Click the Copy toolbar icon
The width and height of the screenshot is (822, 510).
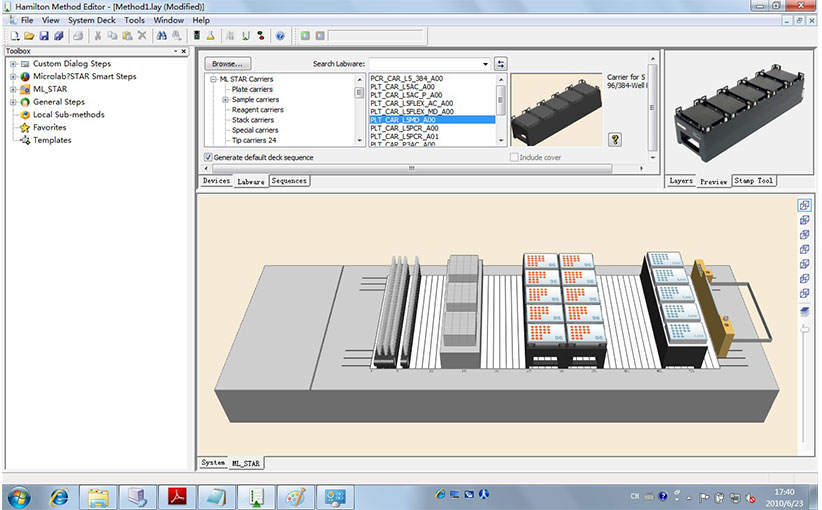112,36
